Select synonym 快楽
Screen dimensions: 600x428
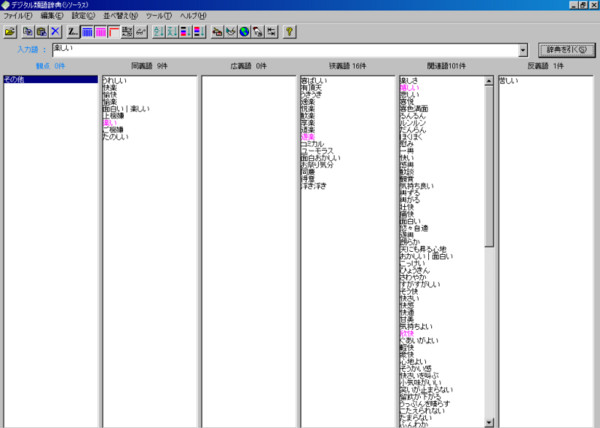click(110, 88)
